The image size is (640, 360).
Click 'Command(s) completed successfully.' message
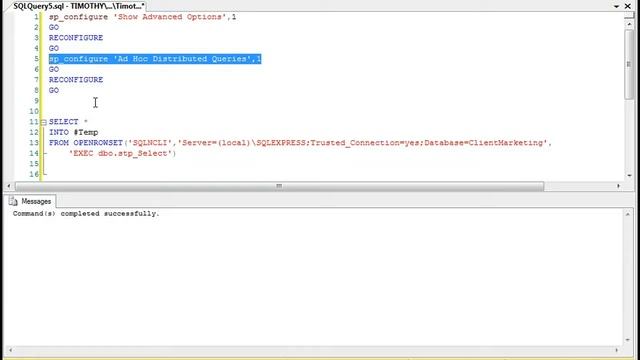pyautogui.click(x=86, y=213)
